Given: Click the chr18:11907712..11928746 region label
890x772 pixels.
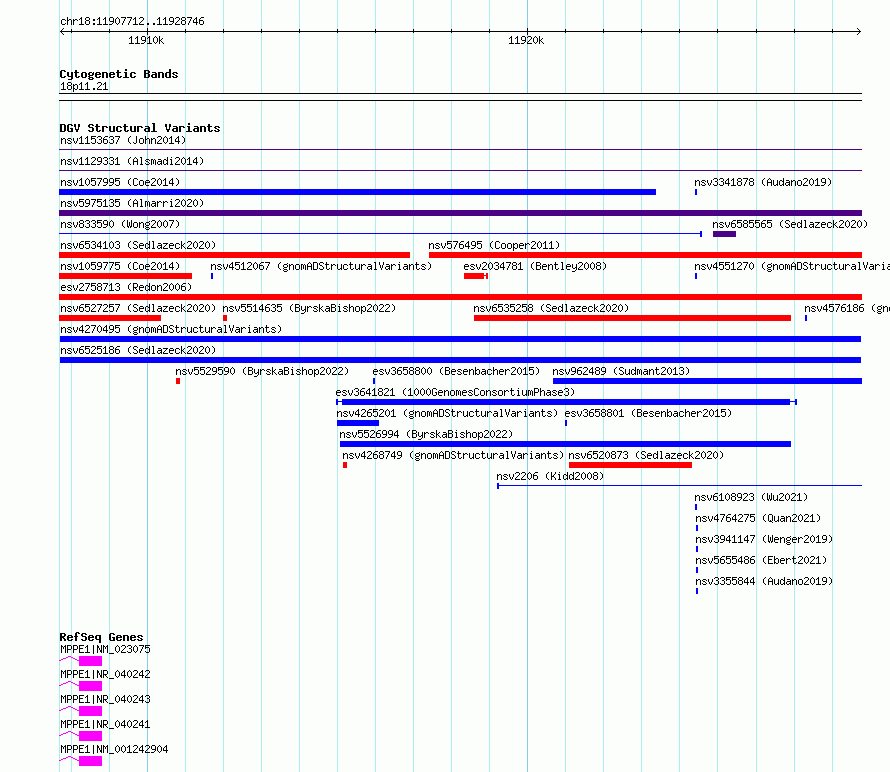Looking at the screenshot, I should click(x=132, y=22).
